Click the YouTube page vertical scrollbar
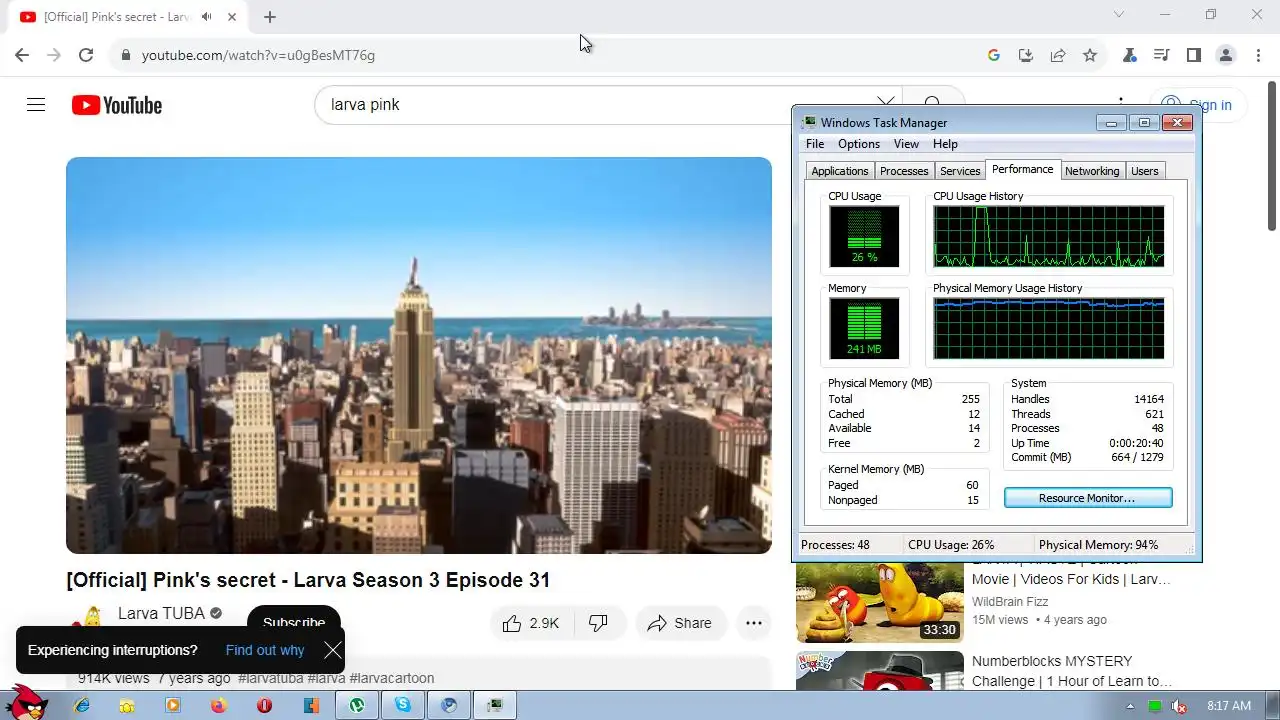 (x=1272, y=155)
